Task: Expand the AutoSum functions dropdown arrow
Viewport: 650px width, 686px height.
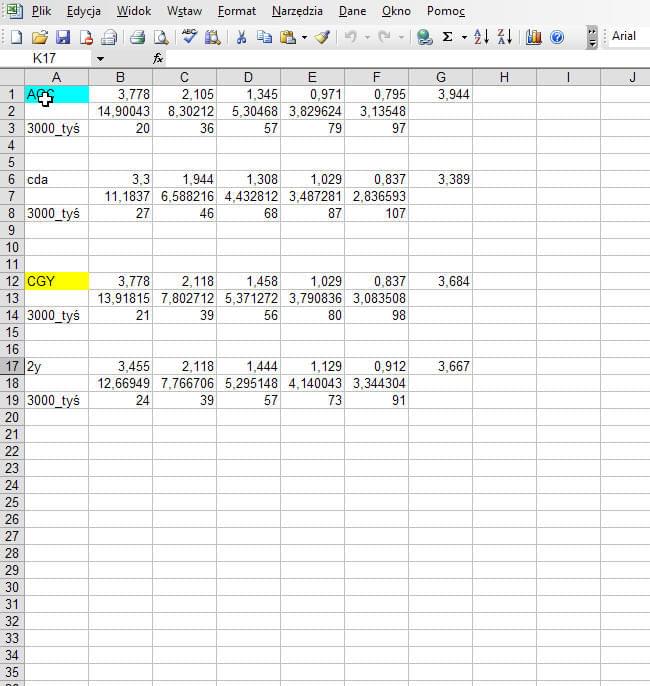Action: 464,37
